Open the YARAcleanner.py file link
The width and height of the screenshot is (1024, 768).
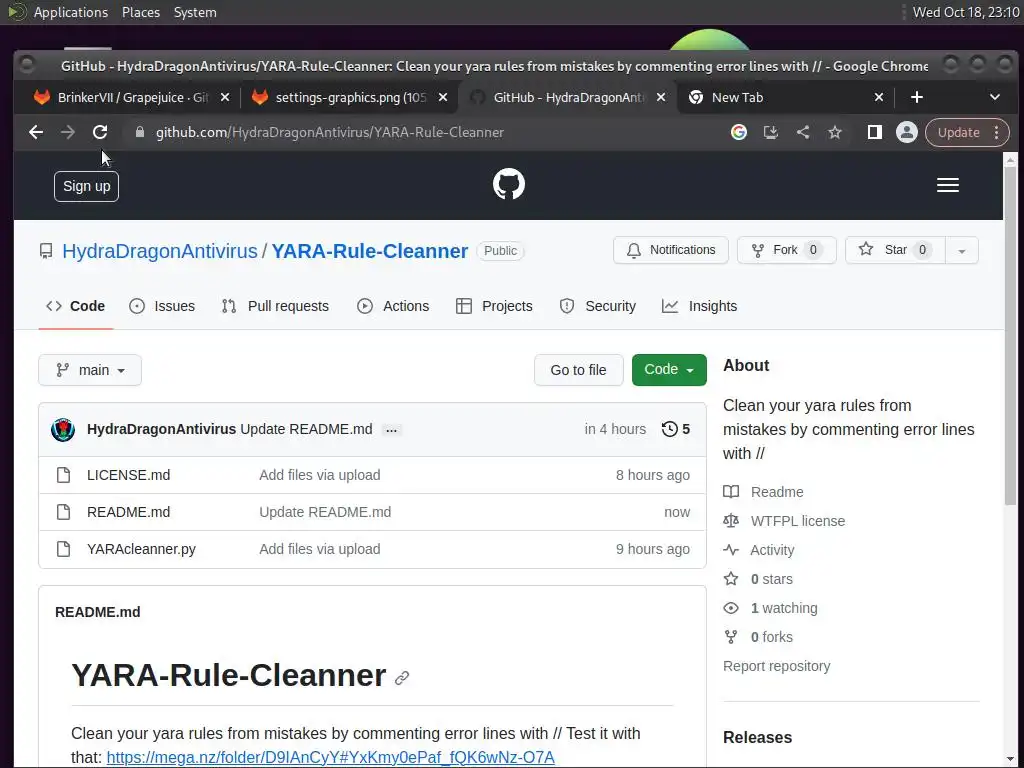pos(141,549)
